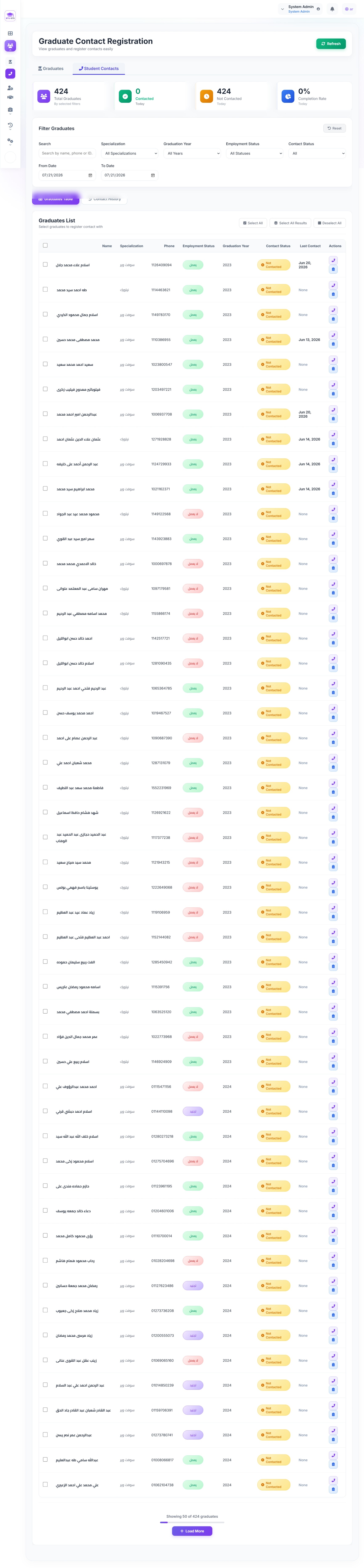Open the From Date calendar picker icon
364x1568 pixels.
coord(90,175)
